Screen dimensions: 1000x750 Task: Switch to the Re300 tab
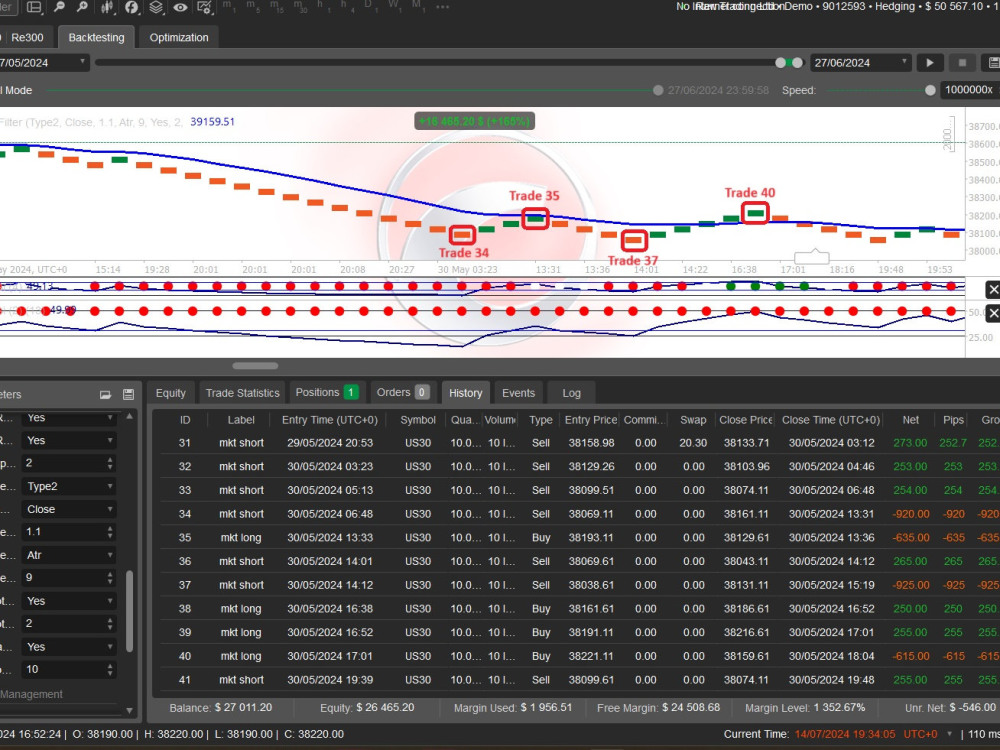[27, 38]
